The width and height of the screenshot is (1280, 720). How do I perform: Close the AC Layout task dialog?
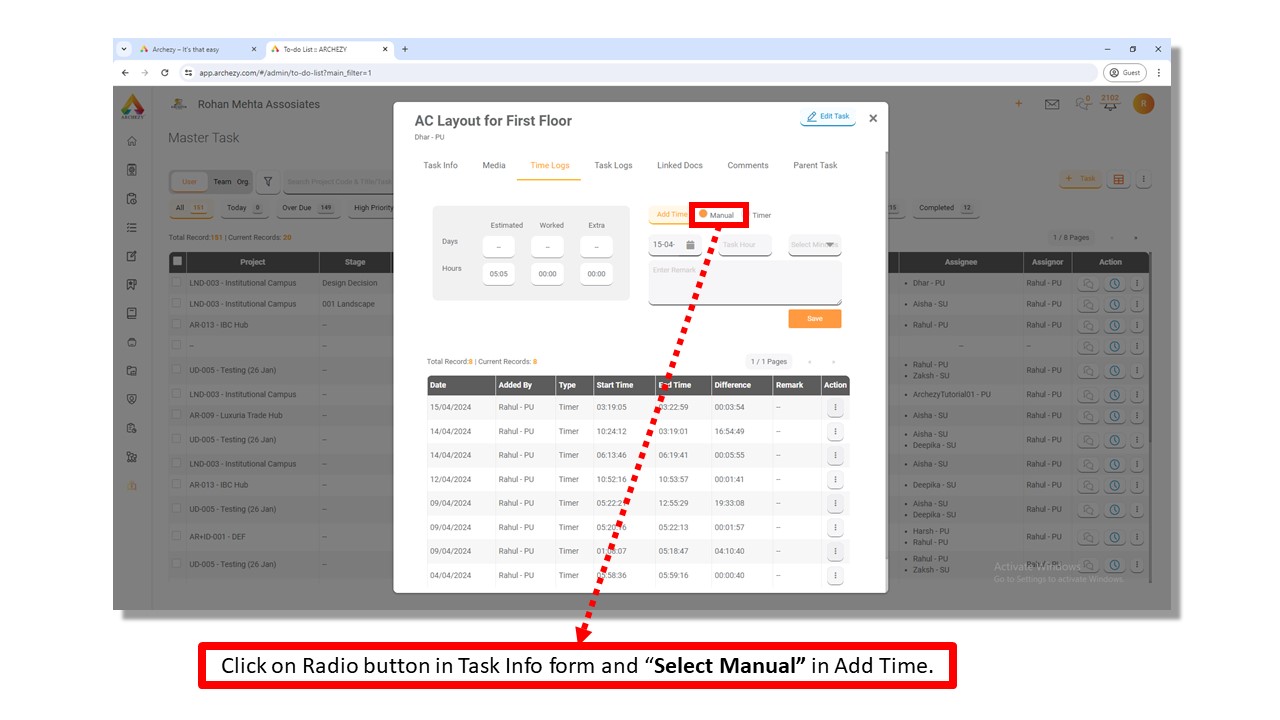coord(873,118)
